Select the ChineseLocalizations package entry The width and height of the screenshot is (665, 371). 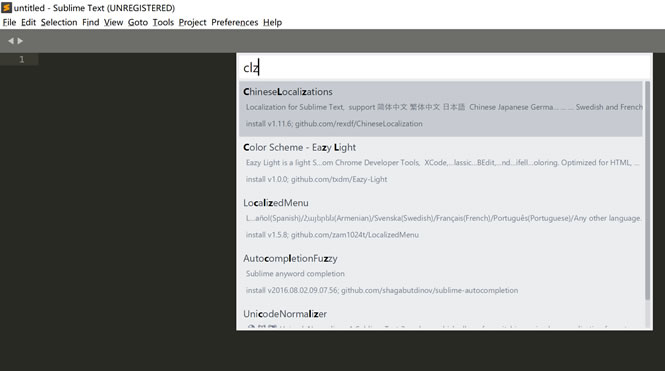tap(441, 109)
